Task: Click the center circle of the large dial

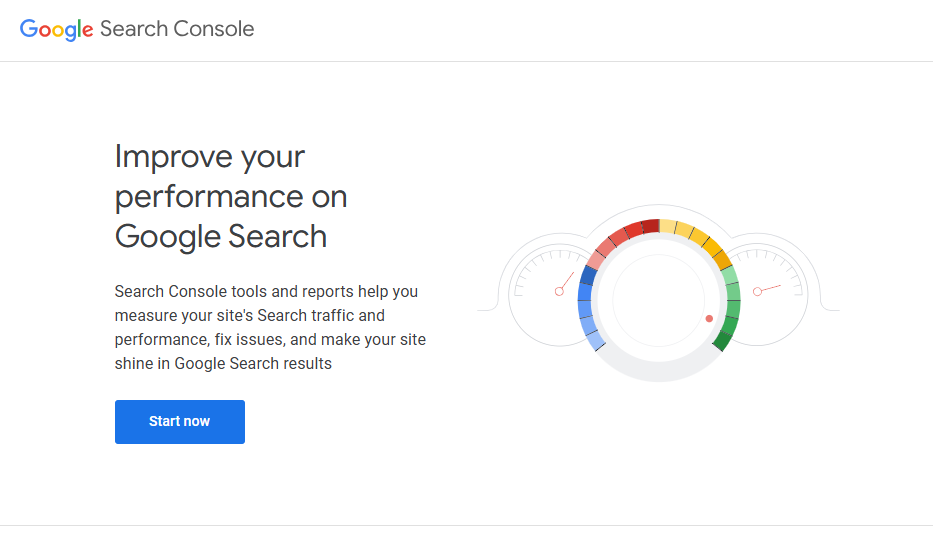Action: tap(658, 299)
